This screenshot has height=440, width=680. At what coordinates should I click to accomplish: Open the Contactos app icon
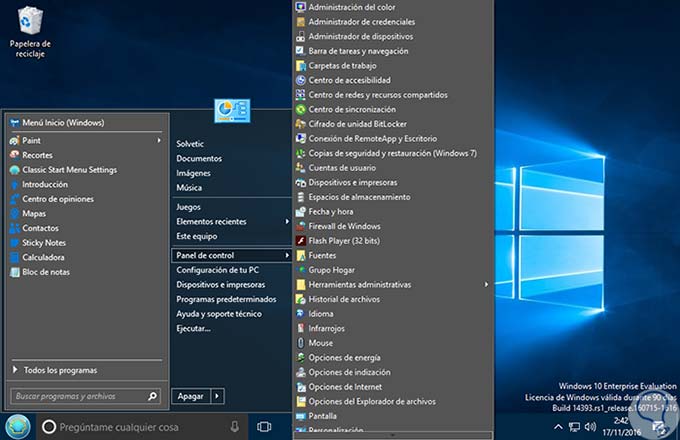coord(14,228)
